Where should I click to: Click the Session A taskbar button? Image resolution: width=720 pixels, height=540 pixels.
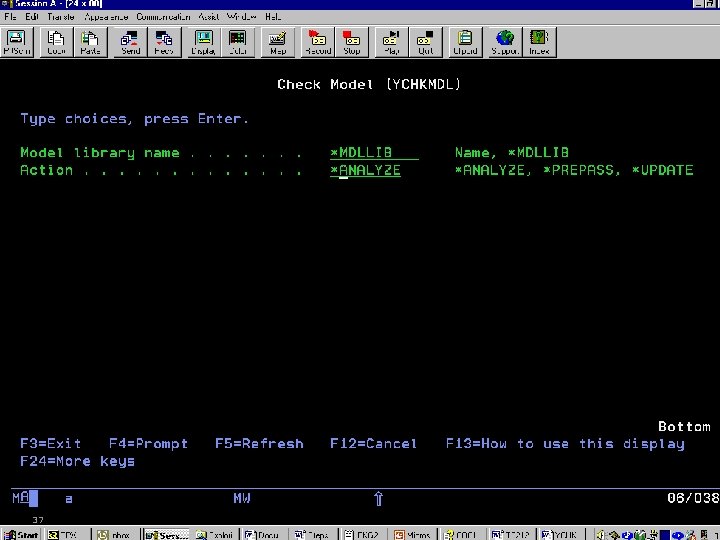[x=166, y=534]
